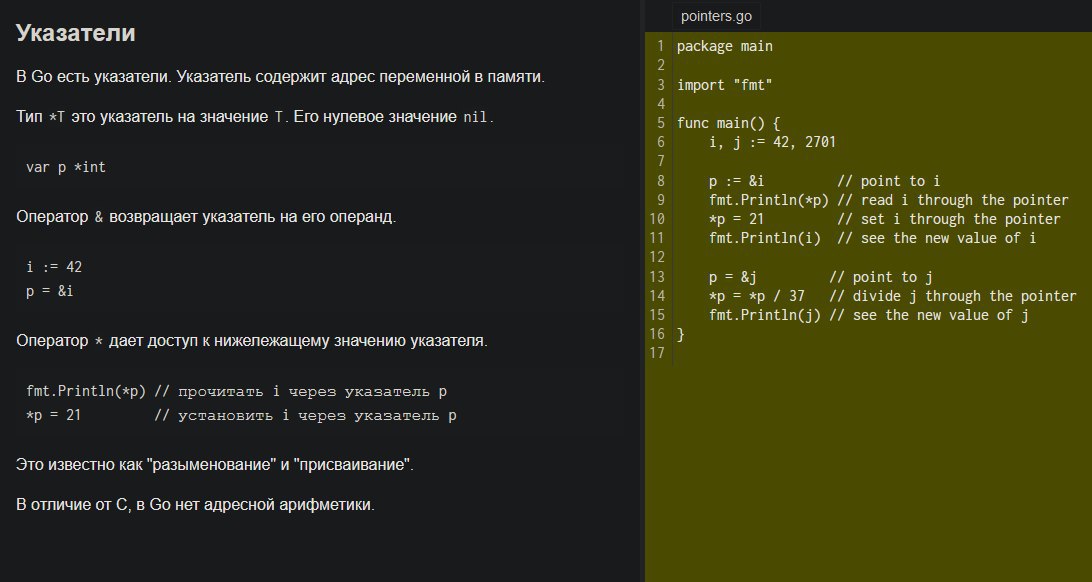Click sentence "Это известно как разыменование"
This screenshot has width=1092, height=582.
coord(214,464)
